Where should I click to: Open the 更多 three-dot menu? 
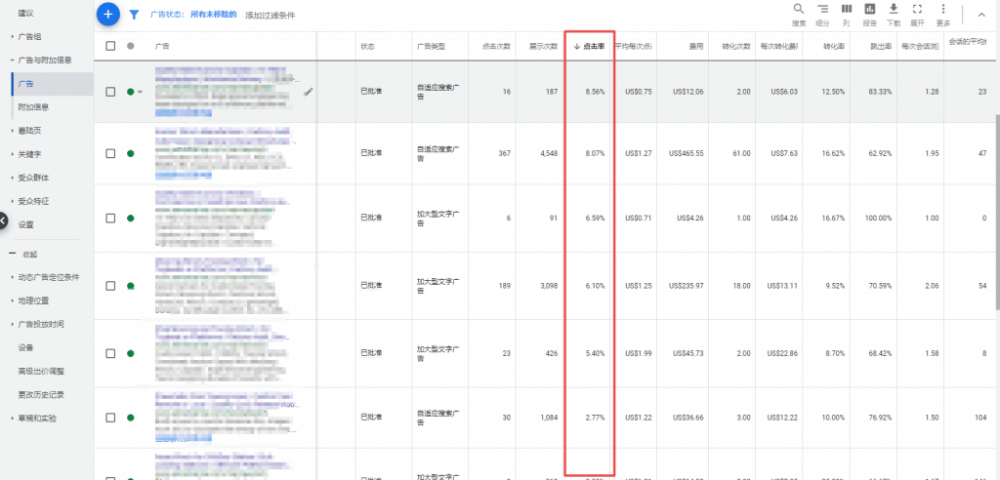click(942, 9)
